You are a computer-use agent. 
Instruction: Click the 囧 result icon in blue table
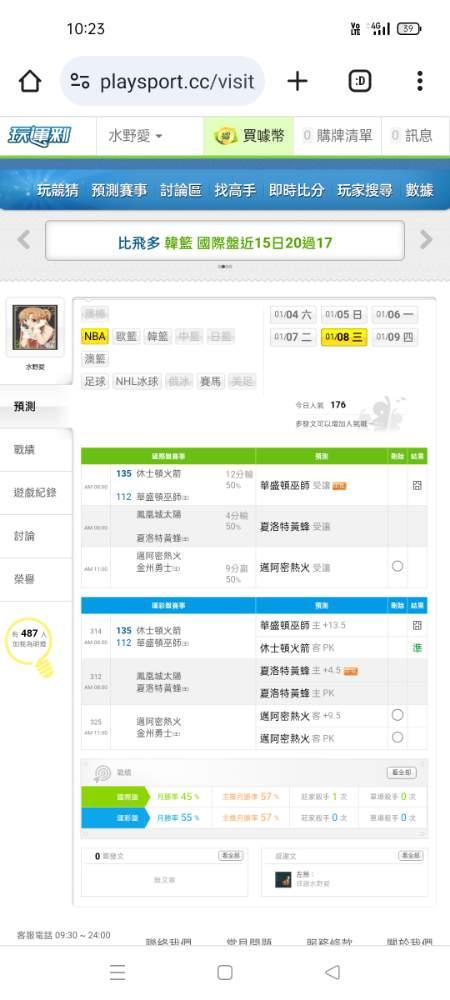(x=417, y=625)
